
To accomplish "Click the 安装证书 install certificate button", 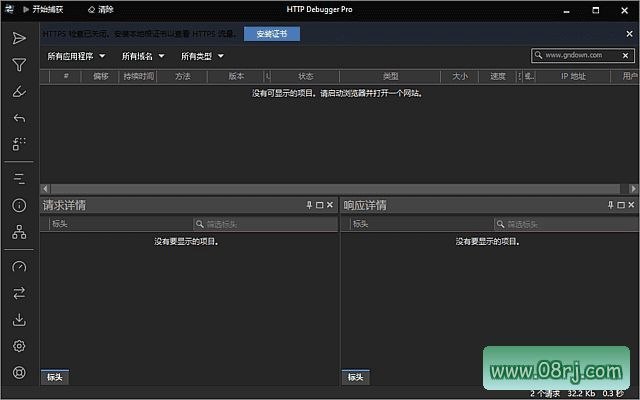I will pyautogui.click(x=272, y=34).
